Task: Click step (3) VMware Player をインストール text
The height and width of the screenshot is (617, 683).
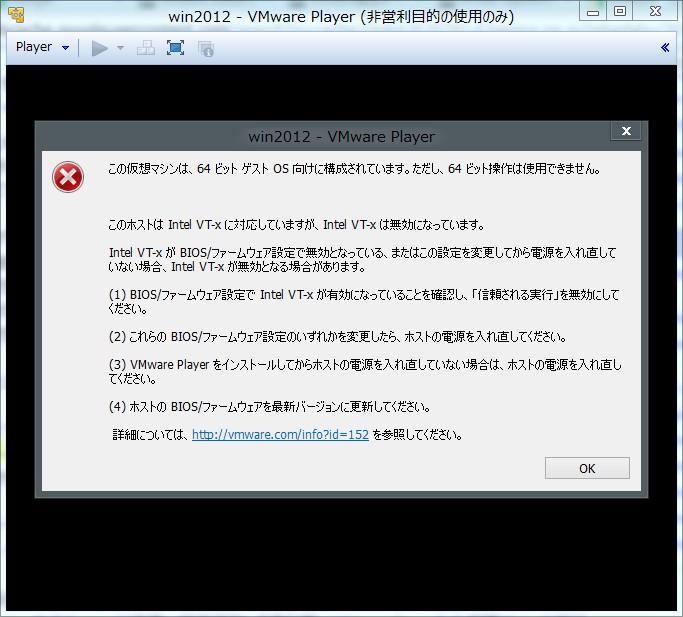Action: (x=365, y=372)
